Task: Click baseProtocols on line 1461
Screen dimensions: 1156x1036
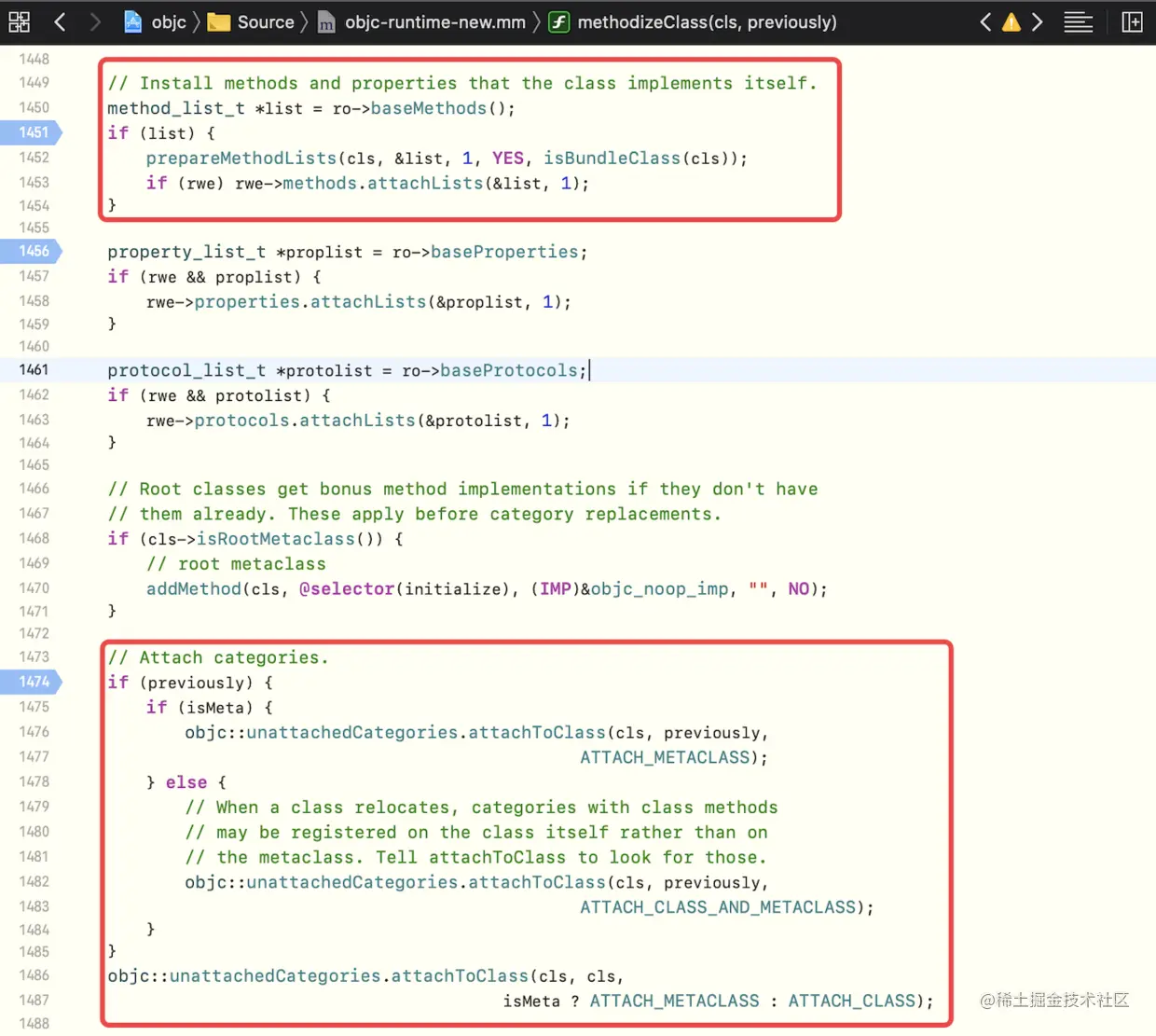Action: (x=509, y=370)
